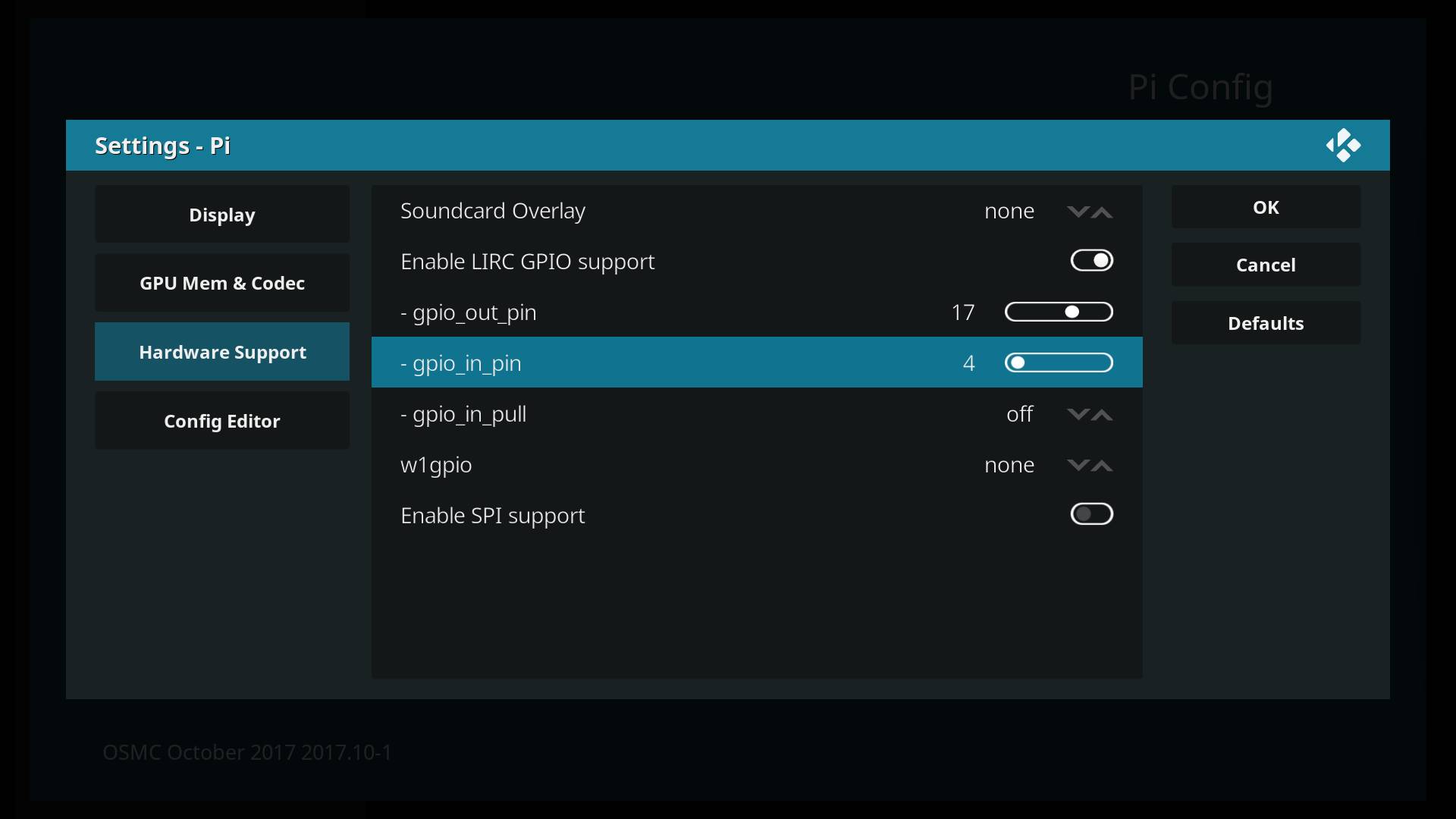This screenshot has height=819, width=1456.
Task: Click down arrow for w1gpio
Action: pyautogui.click(x=1078, y=466)
